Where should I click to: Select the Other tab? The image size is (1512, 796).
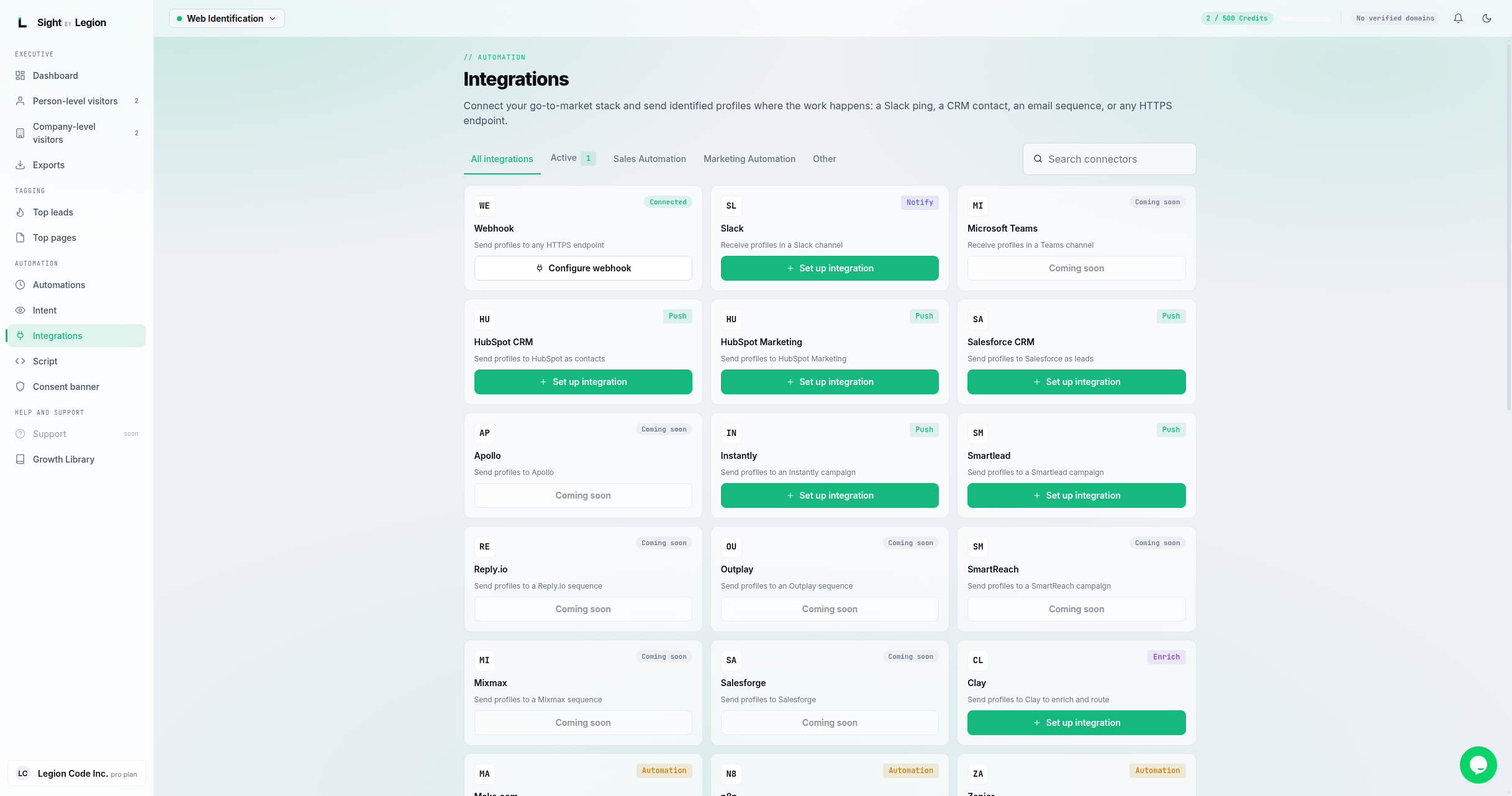(824, 159)
